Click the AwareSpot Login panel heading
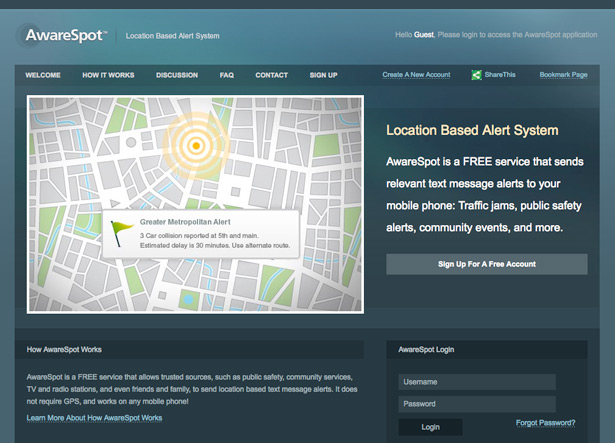The height and width of the screenshot is (443, 615). [x=426, y=349]
